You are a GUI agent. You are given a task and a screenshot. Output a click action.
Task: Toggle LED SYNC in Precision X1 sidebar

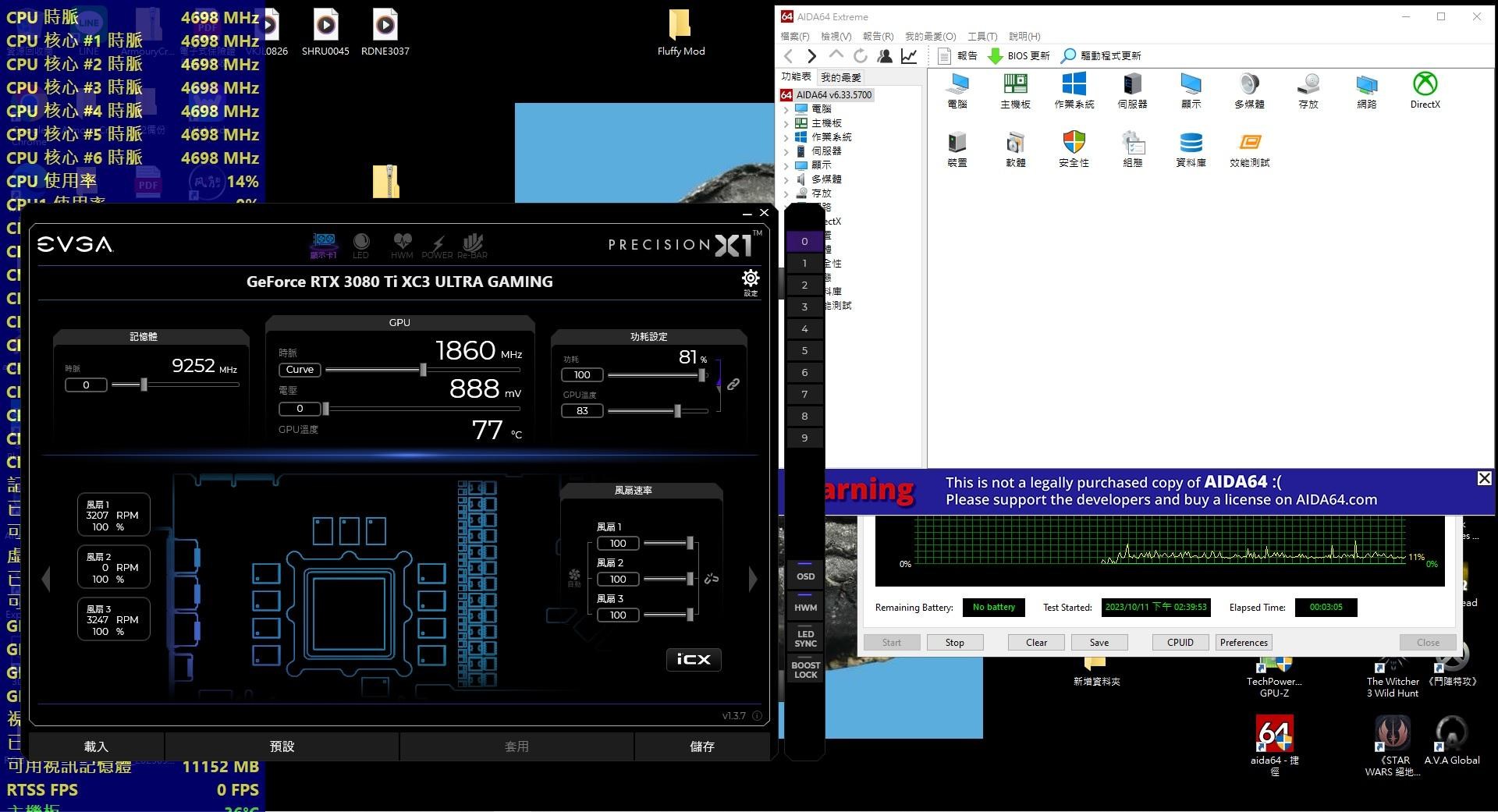(x=805, y=636)
